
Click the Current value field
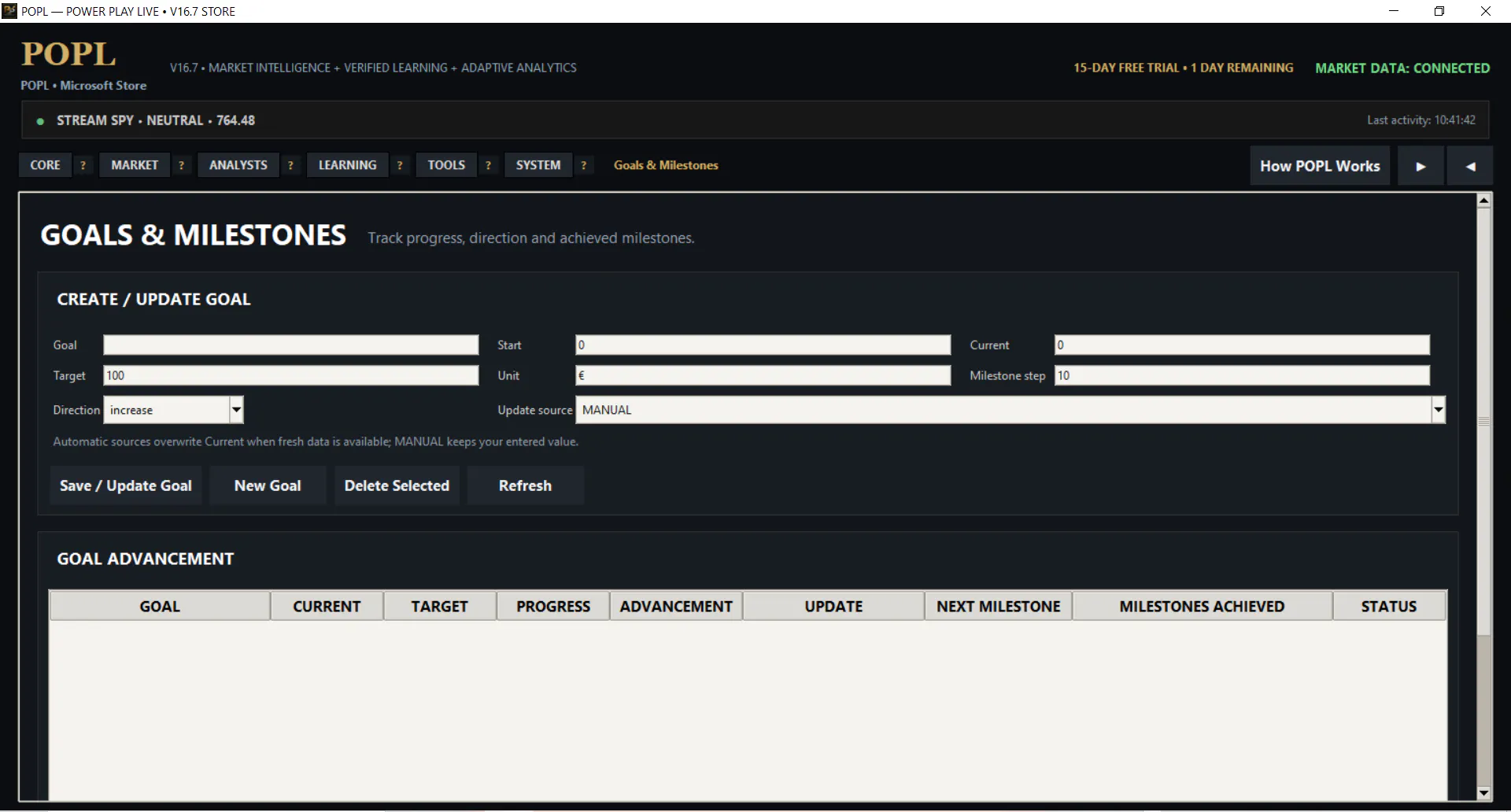(1242, 345)
